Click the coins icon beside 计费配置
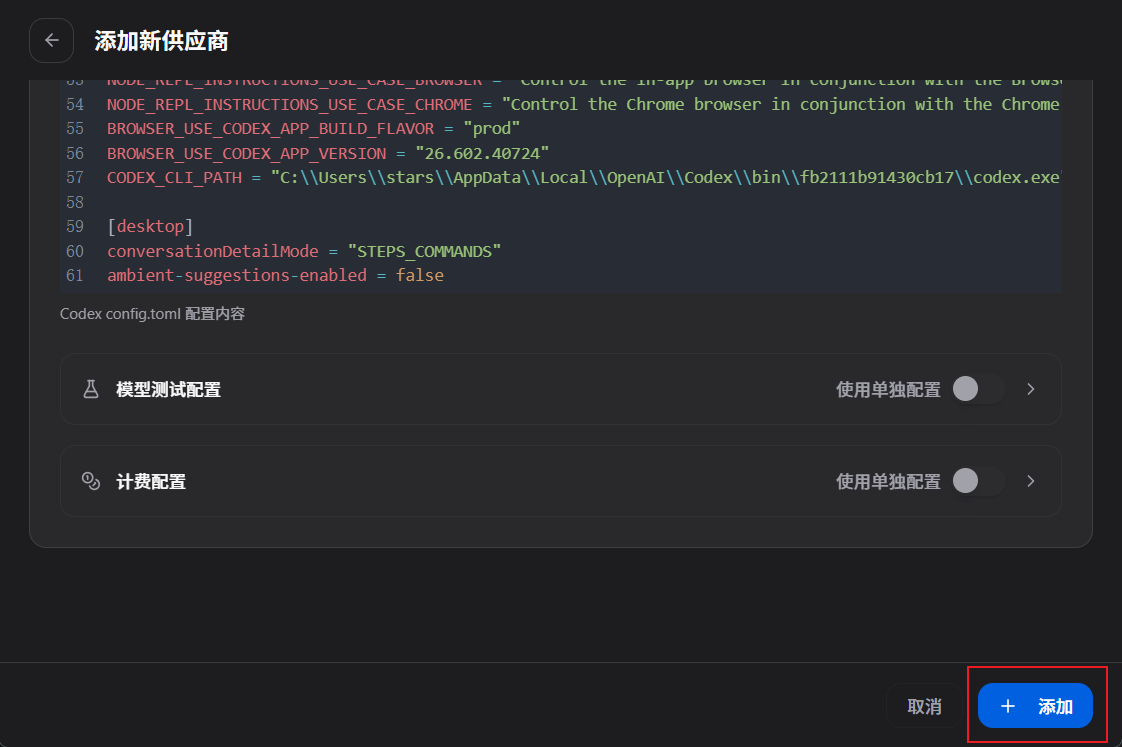This screenshot has height=747, width=1122. click(x=91, y=481)
